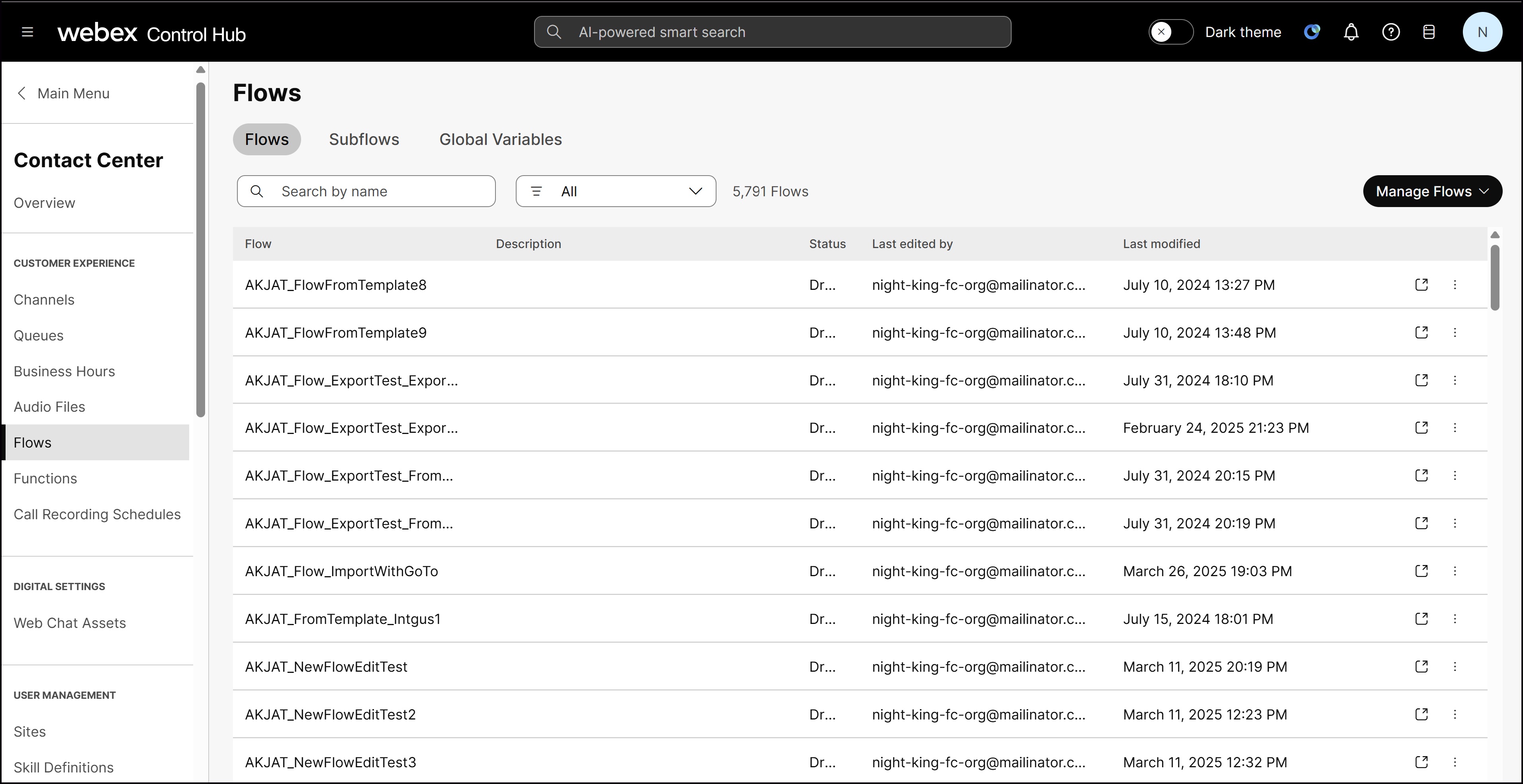Open more options for AKJAT_NewFlowEditTest
The height and width of the screenshot is (784, 1523).
click(1455, 667)
